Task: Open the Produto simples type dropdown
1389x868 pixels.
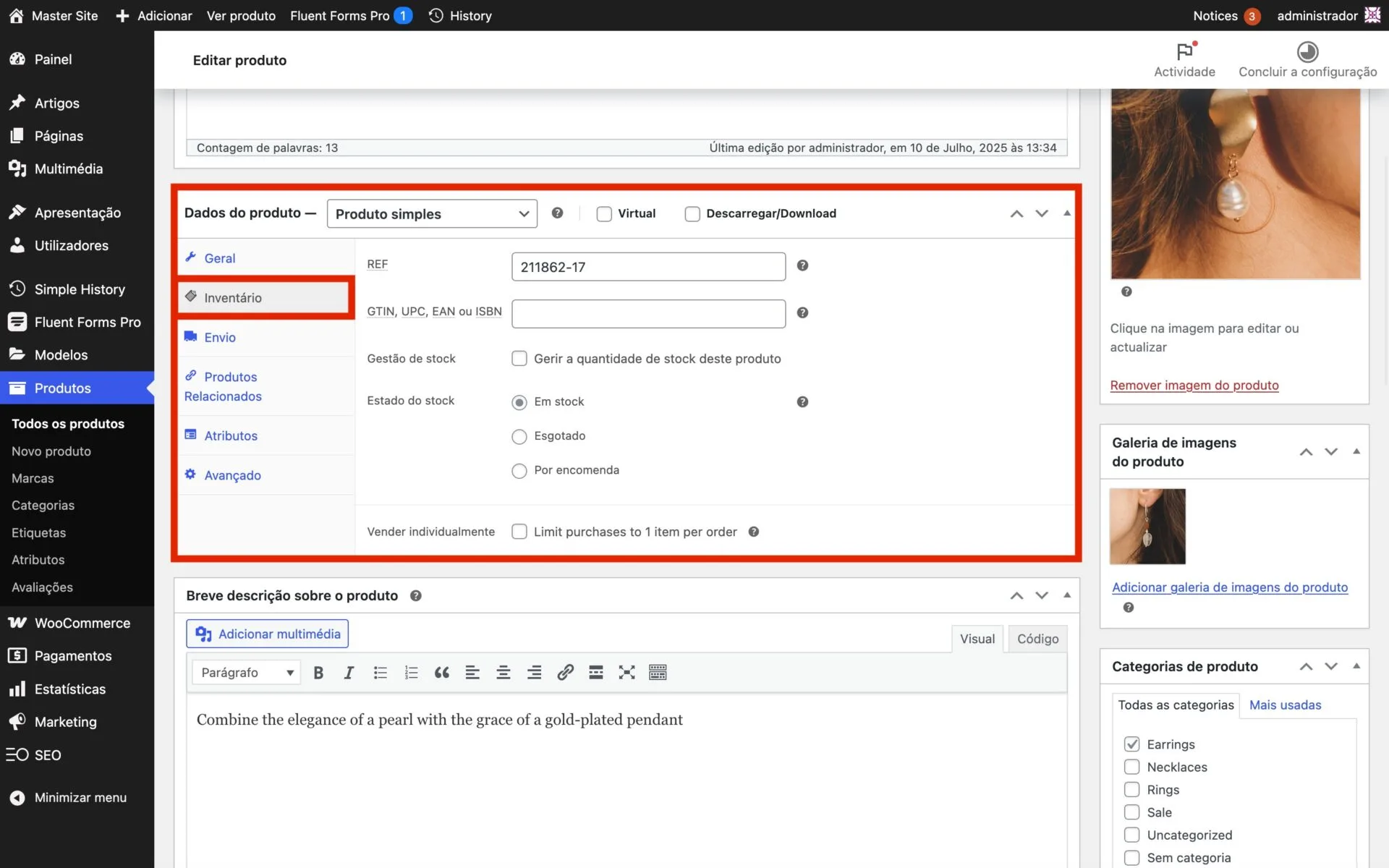Action: (432, 214)
